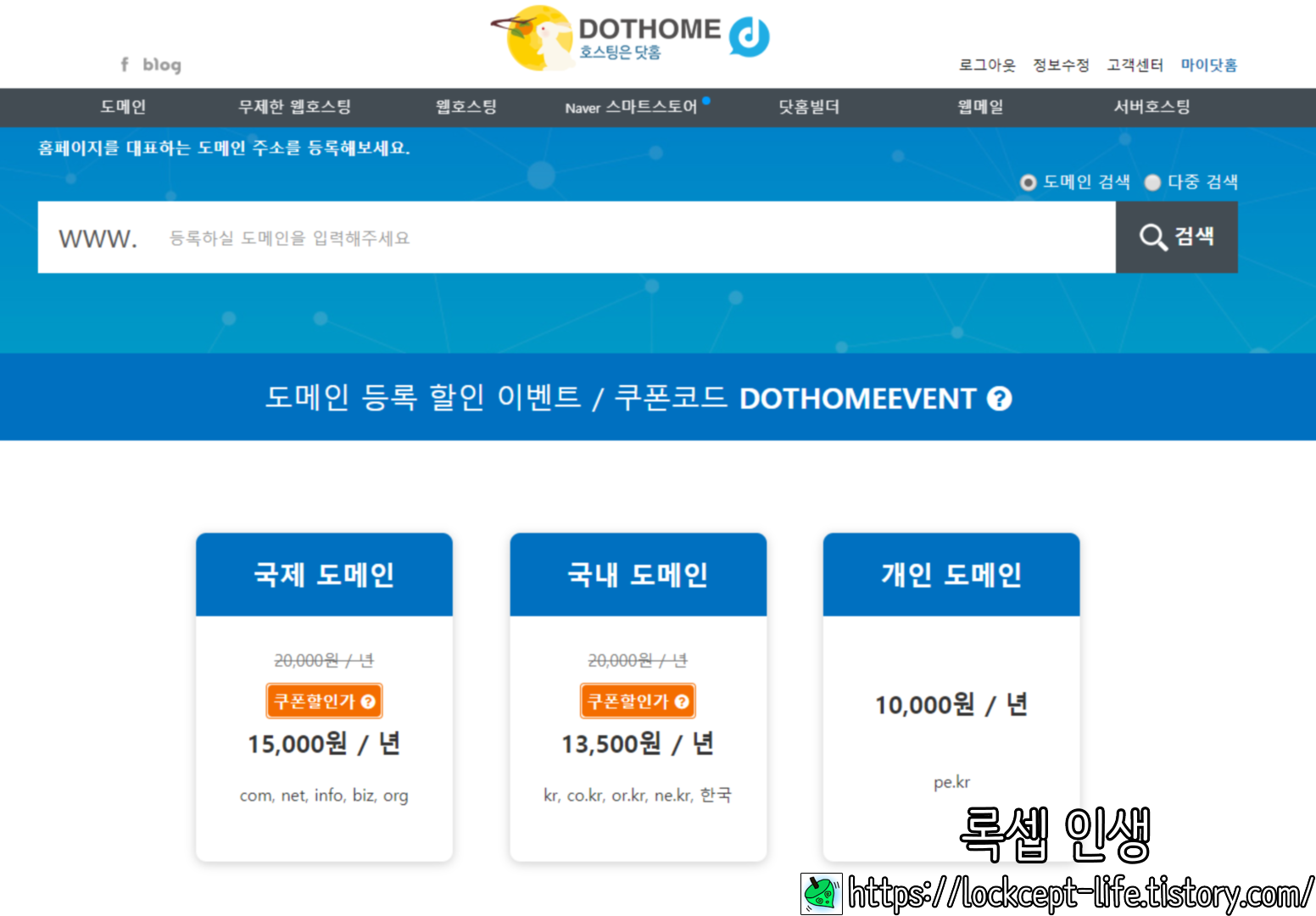
Task: Go to 마이닷홈 page
Action: pyautogui.click(x=1209, y=65)
